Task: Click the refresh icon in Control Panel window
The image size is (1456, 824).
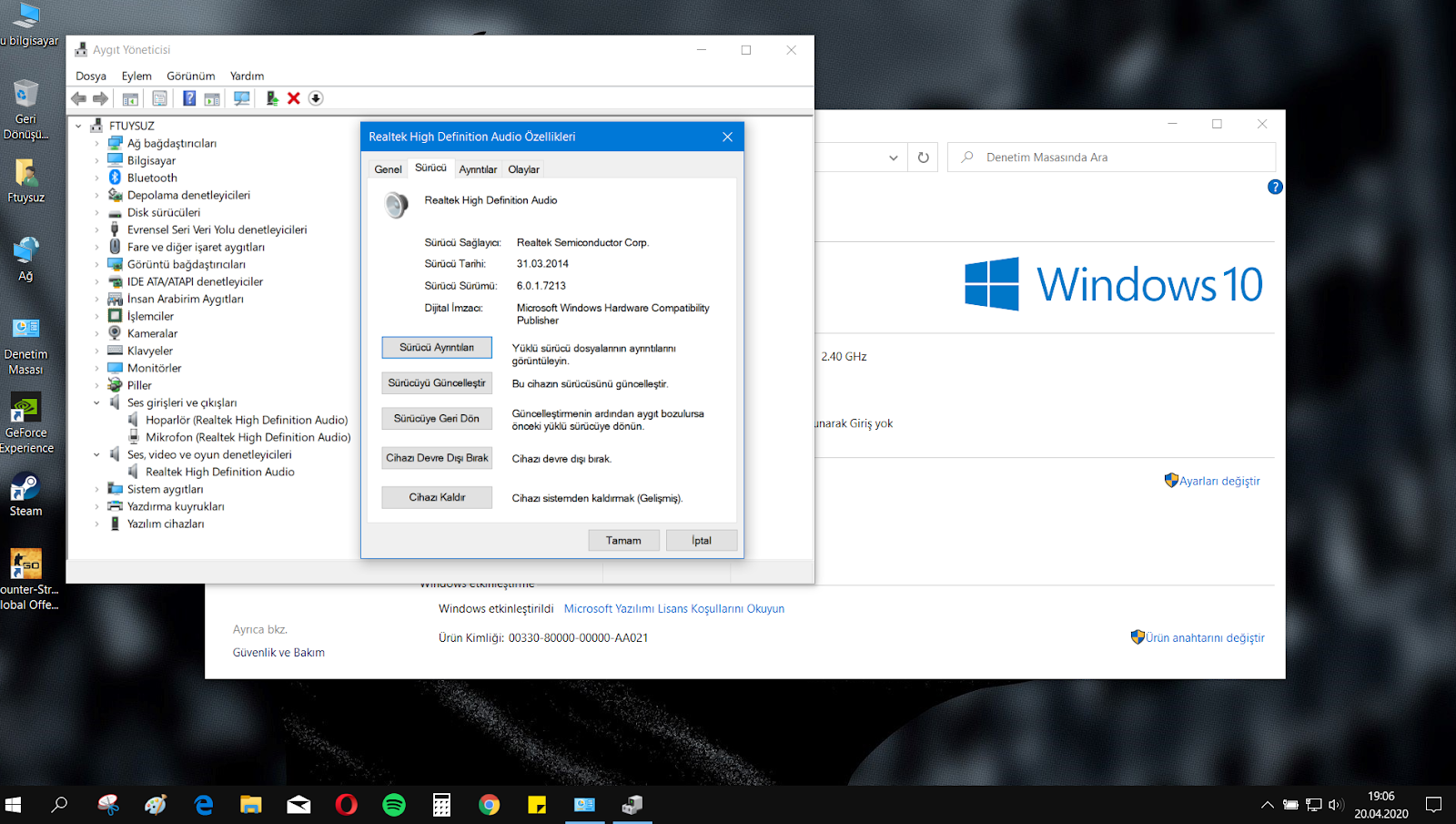Action: click(x=923, y=158)
